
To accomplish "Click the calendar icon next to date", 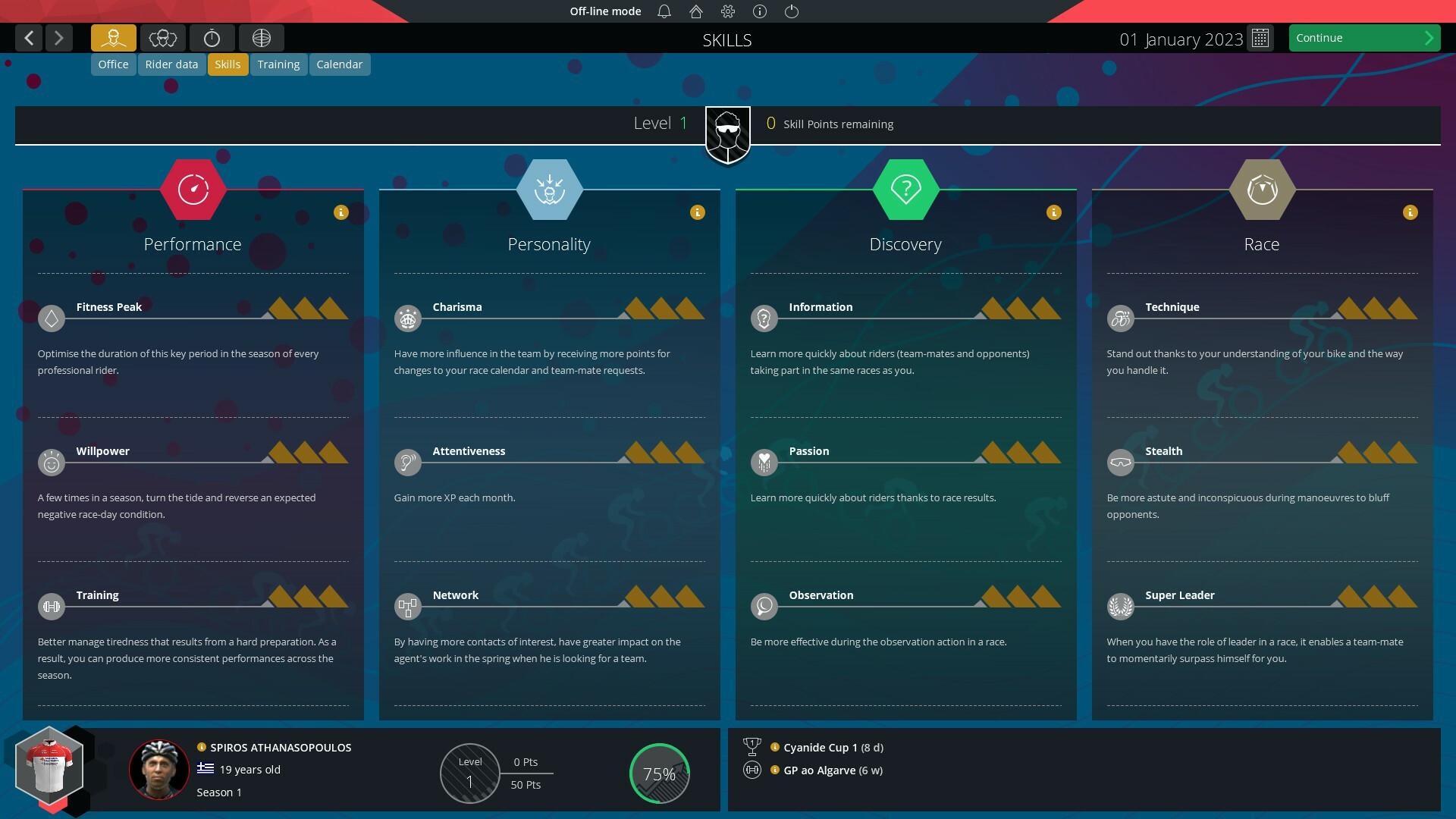I will pyautogui.click(x=1261, y=38).
